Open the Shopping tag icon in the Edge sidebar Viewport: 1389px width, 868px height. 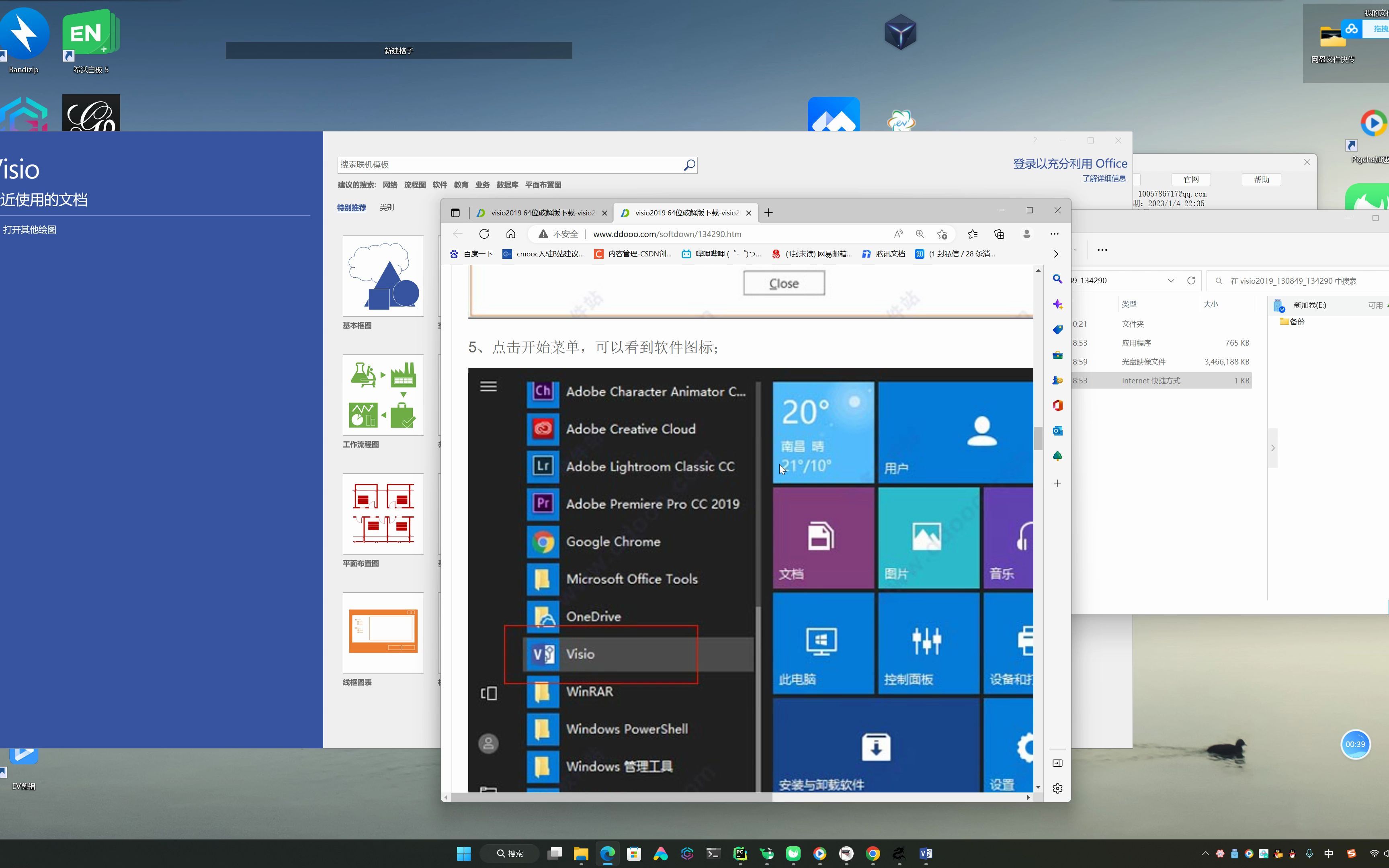[x=1057, y=330]
